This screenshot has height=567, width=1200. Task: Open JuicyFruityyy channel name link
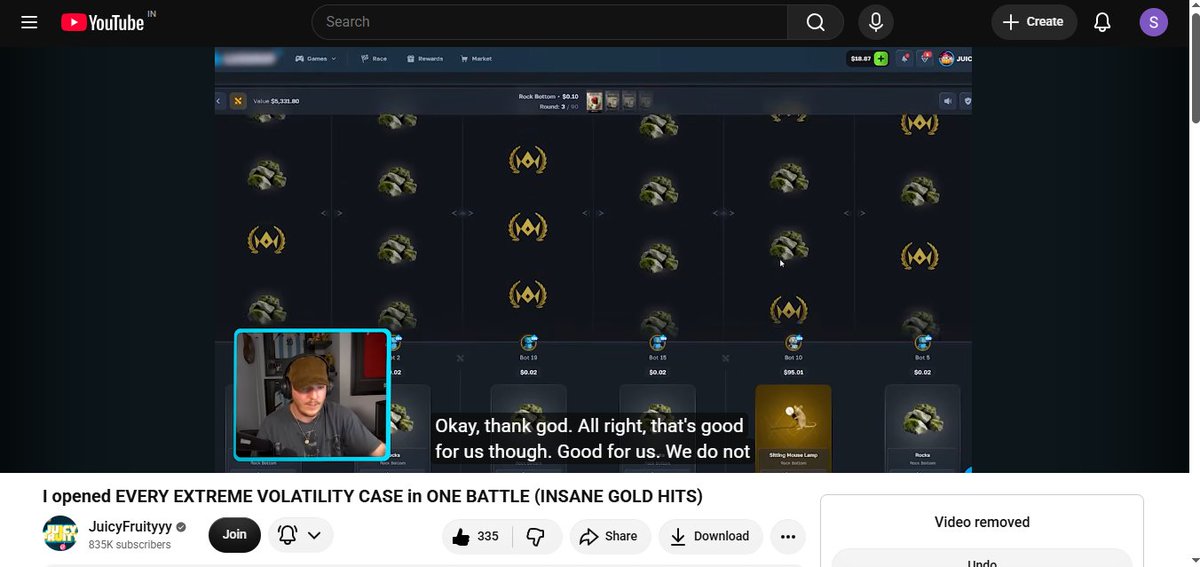[130, 526]
